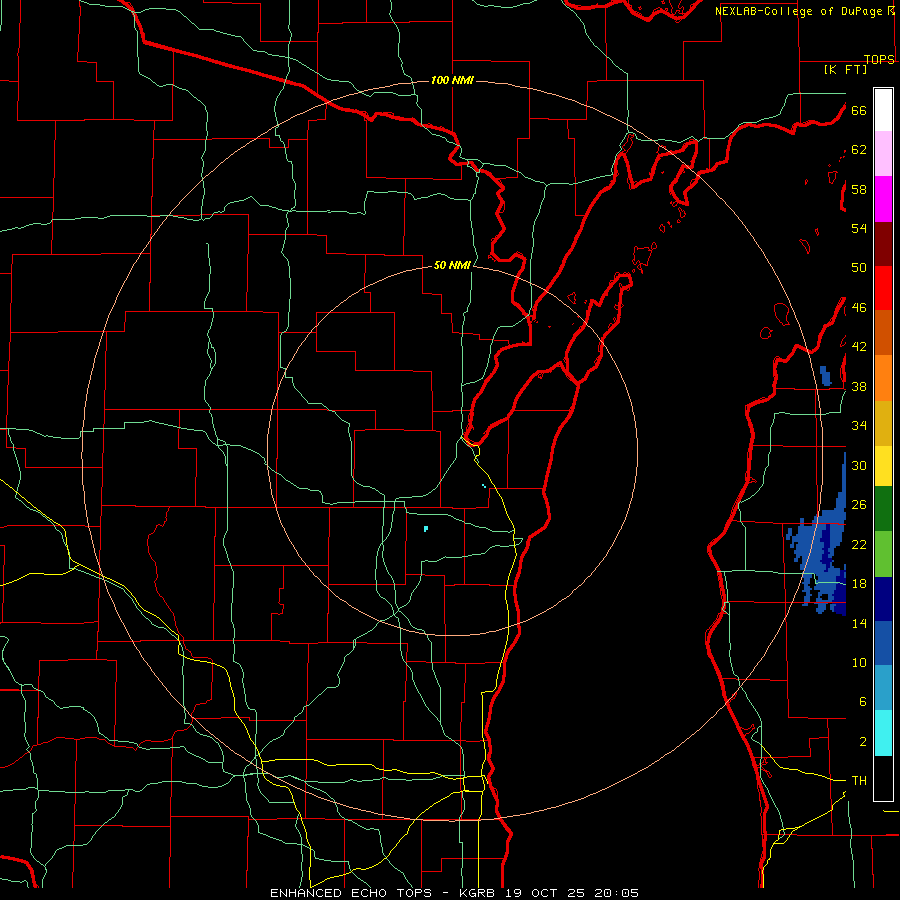The height and width of the screenshot is (900, 900).
Task: Click the navy blue legend swatch
Action: [883, 599]
